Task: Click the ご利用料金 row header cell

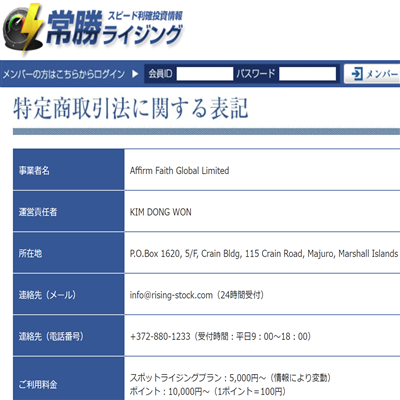Action: [x=69, y=379]
